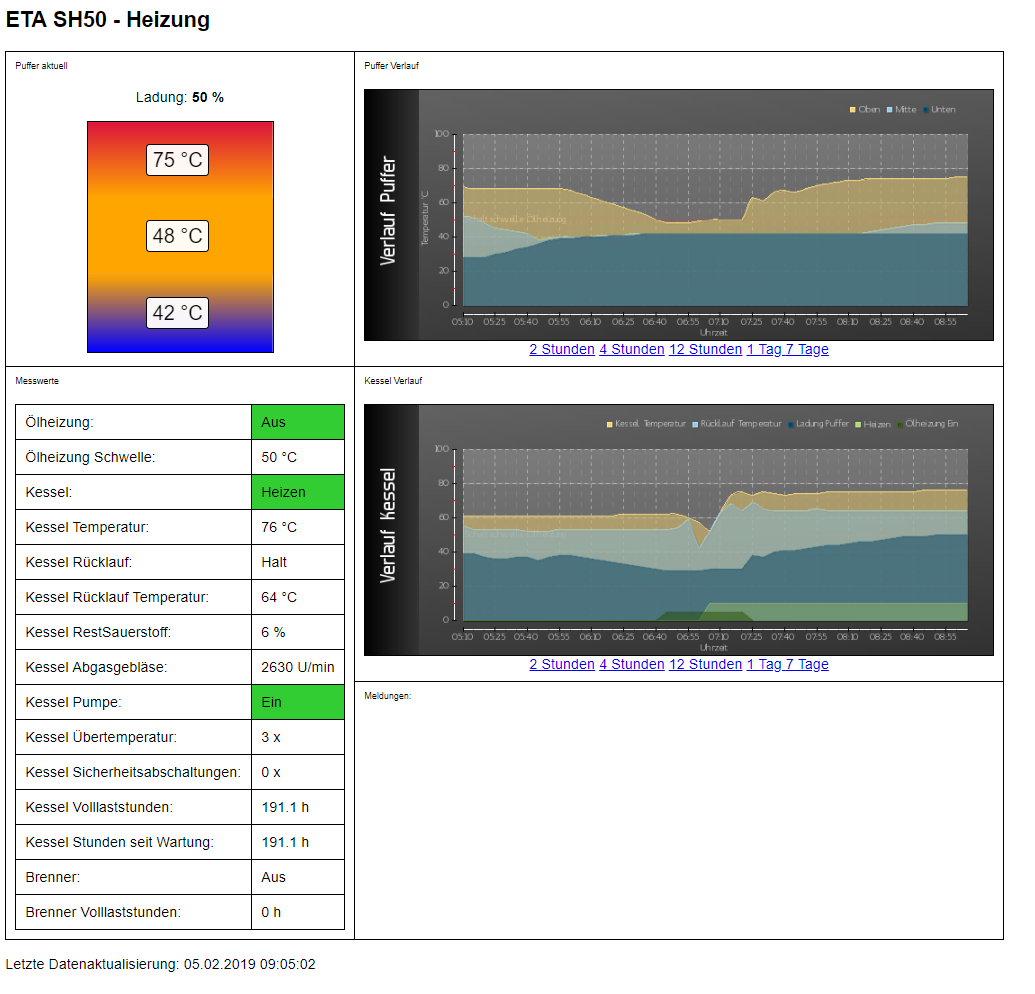This screenshot has width=1035, height=994.
Task: Click the Verlauf Kessel vertical chart title
Action: (388, 526)
